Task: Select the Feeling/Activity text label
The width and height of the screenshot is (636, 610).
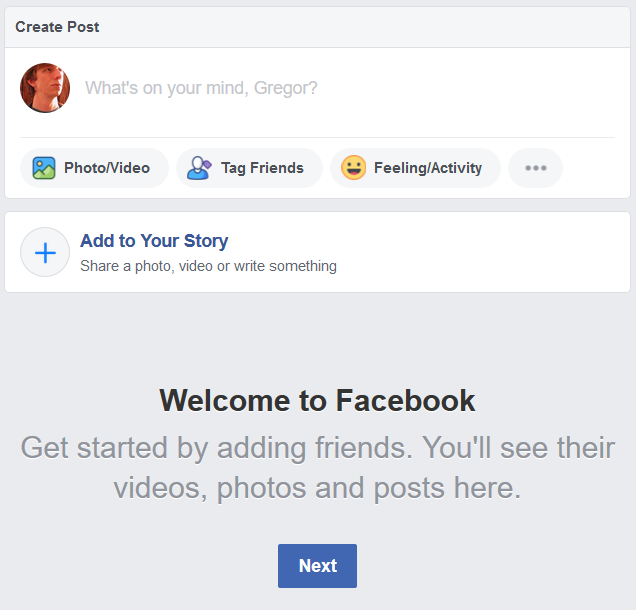Action: 428,168
